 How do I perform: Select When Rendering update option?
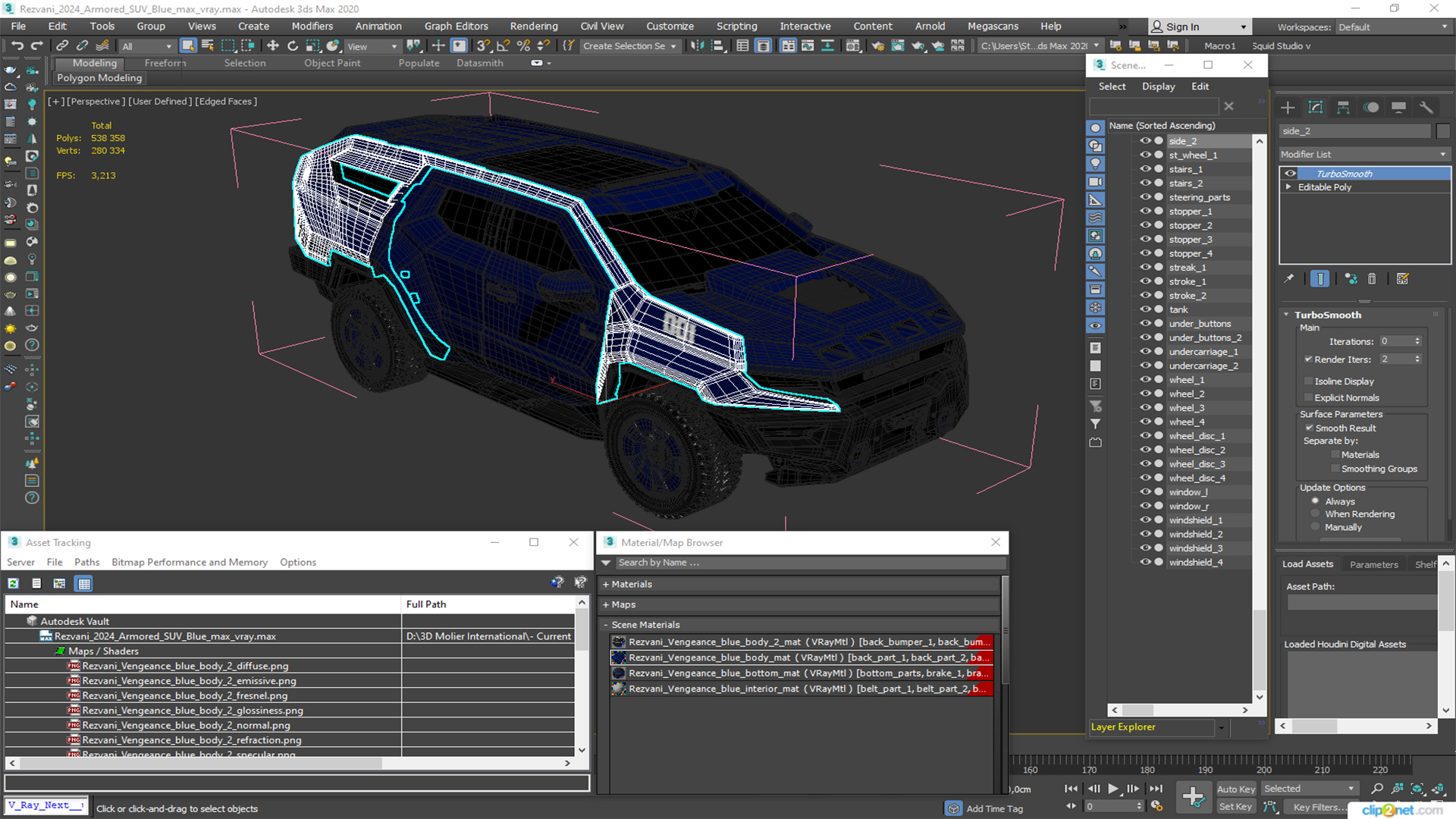(x=1315, y=514)
